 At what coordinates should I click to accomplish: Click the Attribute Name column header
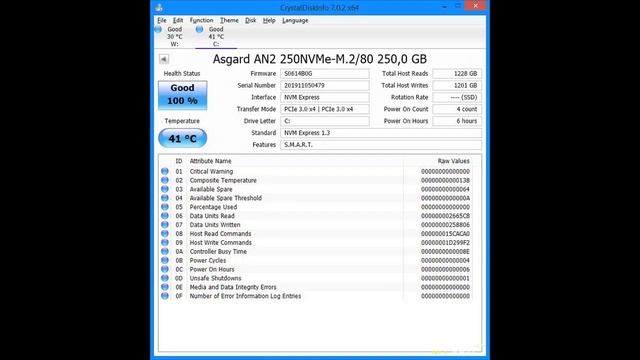[211, 161]
